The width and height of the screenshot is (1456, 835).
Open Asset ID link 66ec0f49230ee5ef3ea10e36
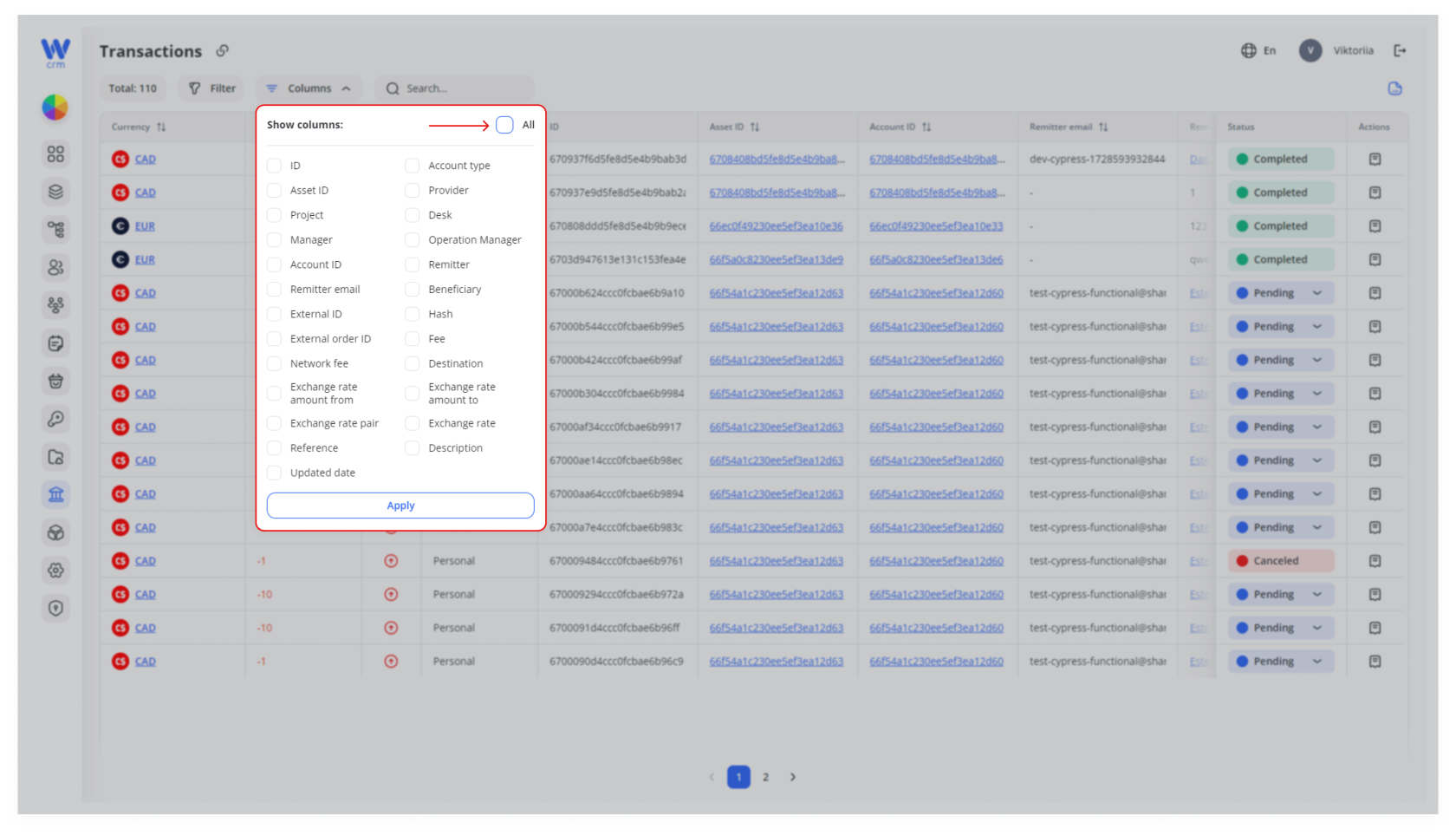tap(777, 226)
